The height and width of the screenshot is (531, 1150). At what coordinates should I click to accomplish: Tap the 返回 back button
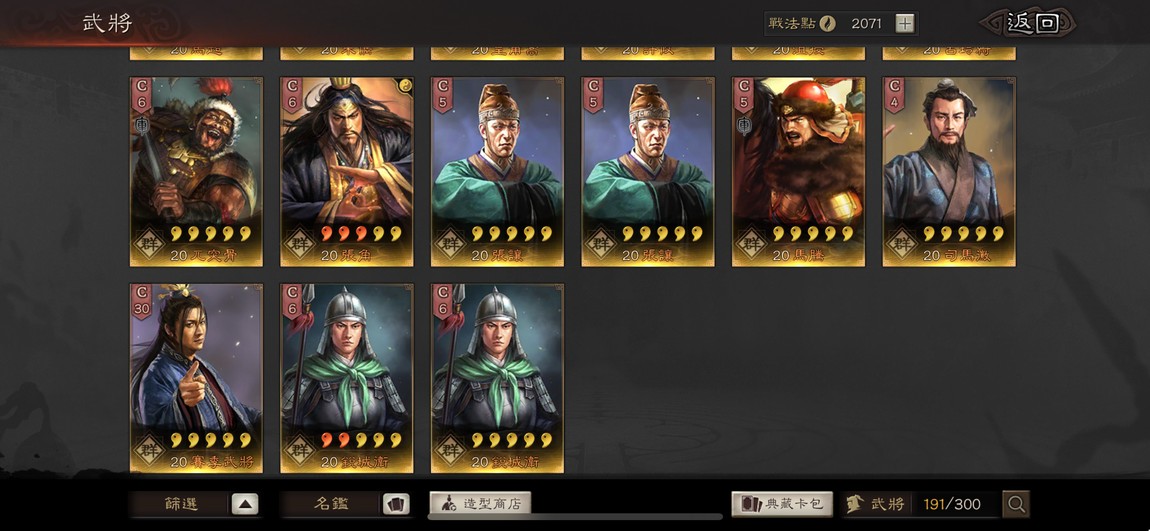(1033, 23)
